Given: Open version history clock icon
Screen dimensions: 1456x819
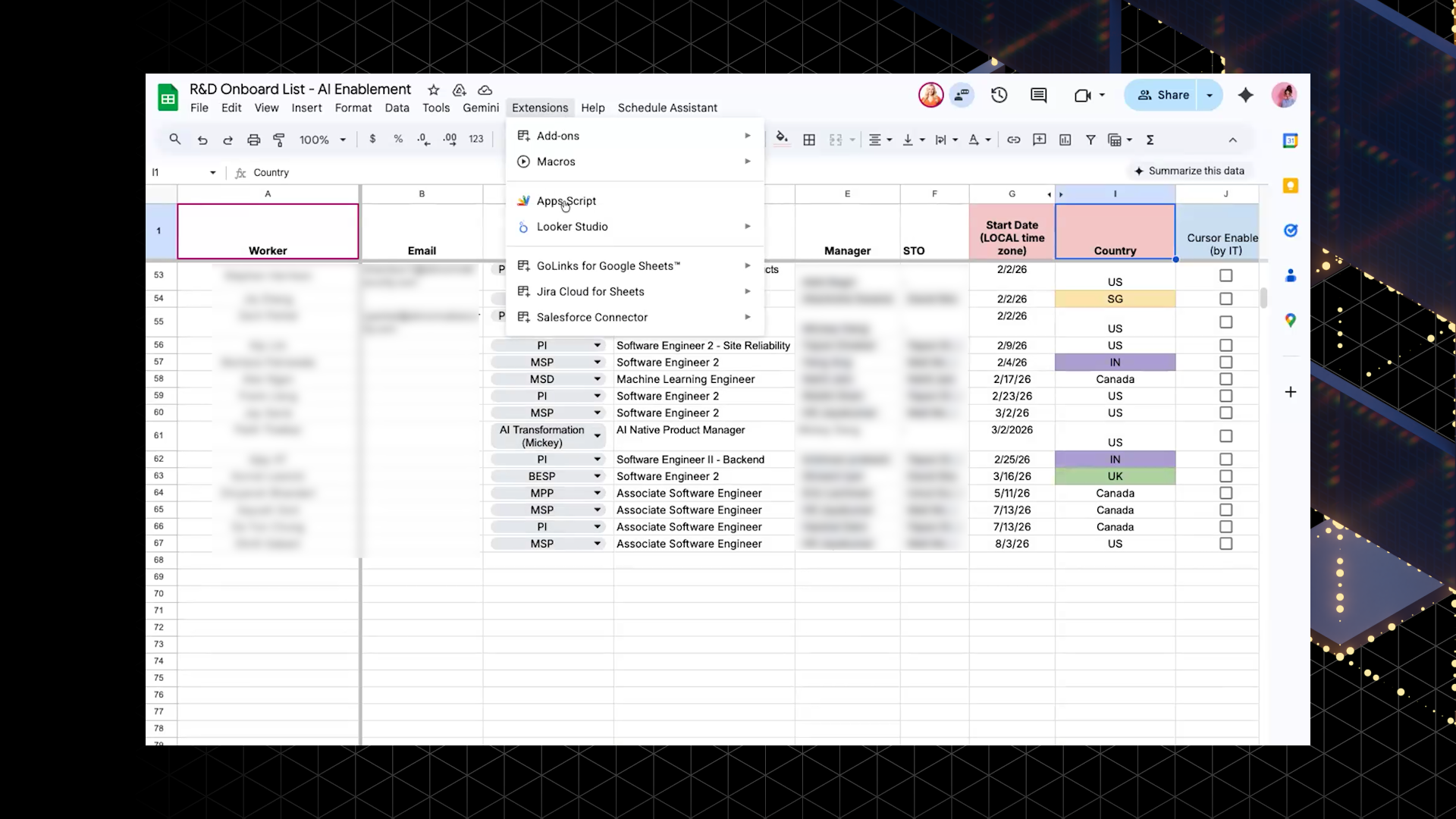Looking at the screenshot, I should coord(999,95).
